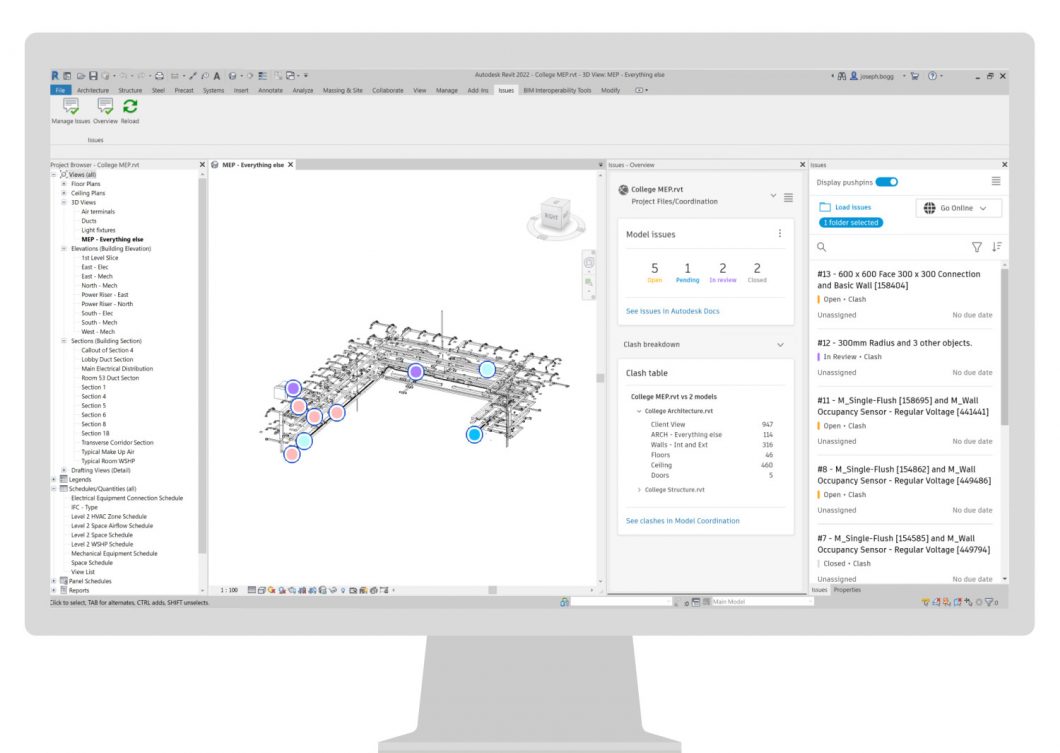Select Level 2 HVAC Zone Schedule
This screenshot has height=753, width=1060.
pos(109,516)
